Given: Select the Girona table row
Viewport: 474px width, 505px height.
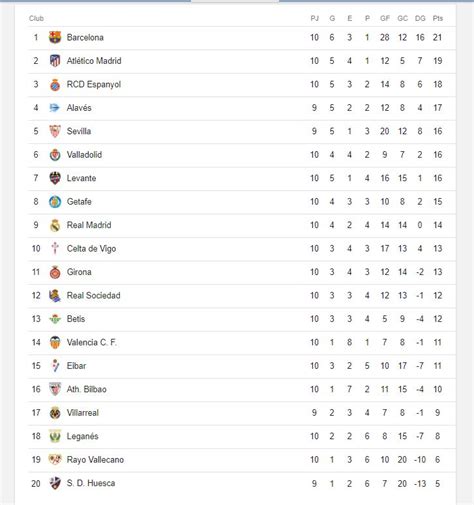Looking at the screenshot, I should (x=242, y=272).
